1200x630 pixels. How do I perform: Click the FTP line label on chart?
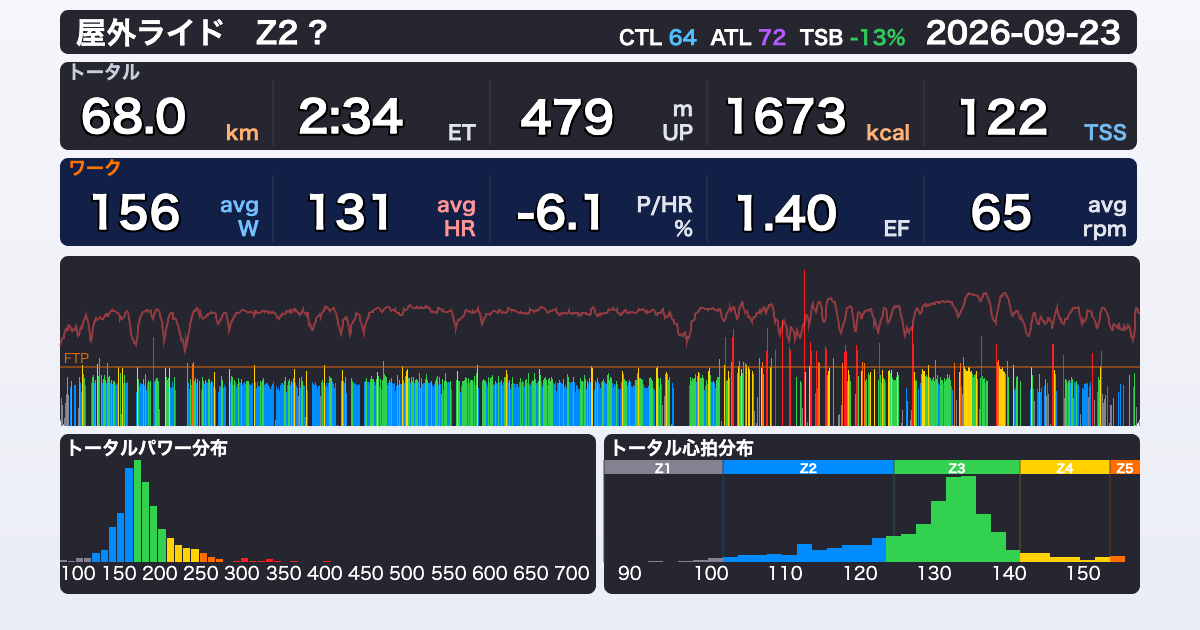pos(75,358)
